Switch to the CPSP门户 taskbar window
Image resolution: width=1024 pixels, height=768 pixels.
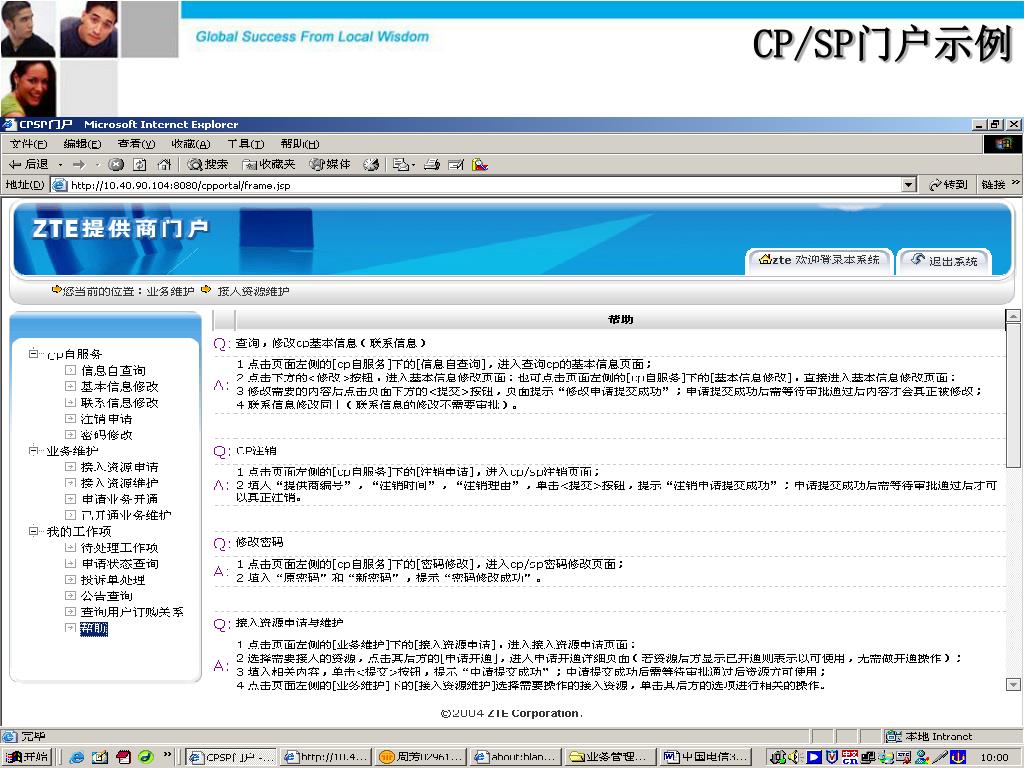click(232, 757)
